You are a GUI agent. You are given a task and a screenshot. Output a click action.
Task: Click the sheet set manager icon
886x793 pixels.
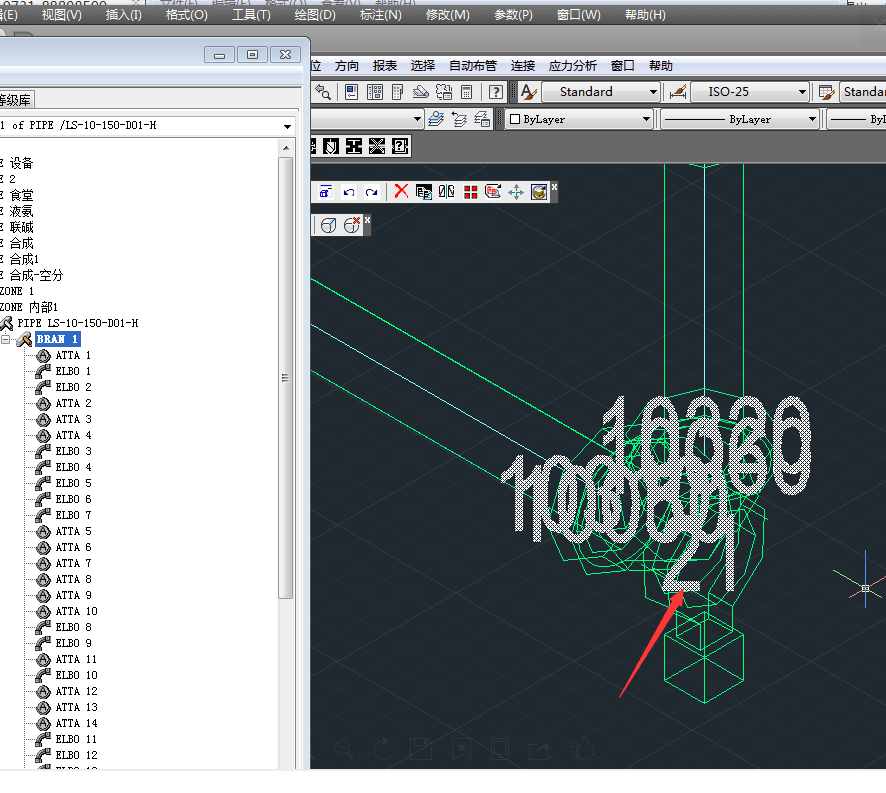point(420,92)
